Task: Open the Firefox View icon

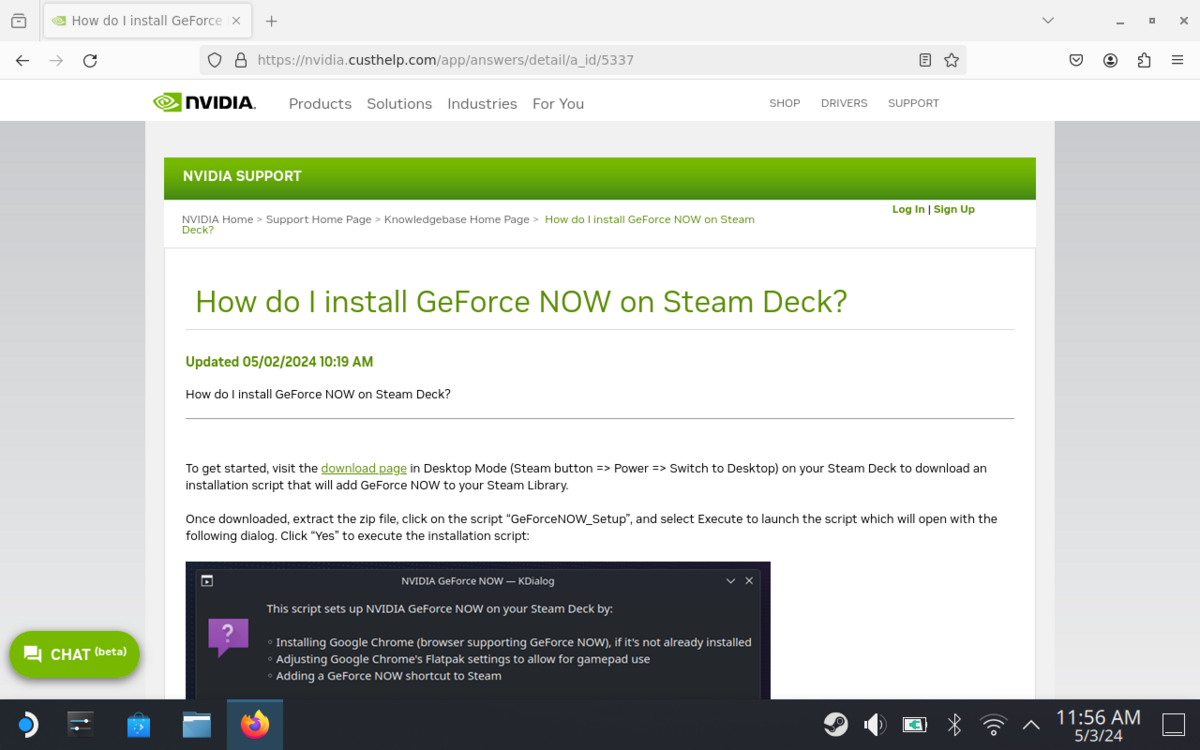Action: point(18,20)
